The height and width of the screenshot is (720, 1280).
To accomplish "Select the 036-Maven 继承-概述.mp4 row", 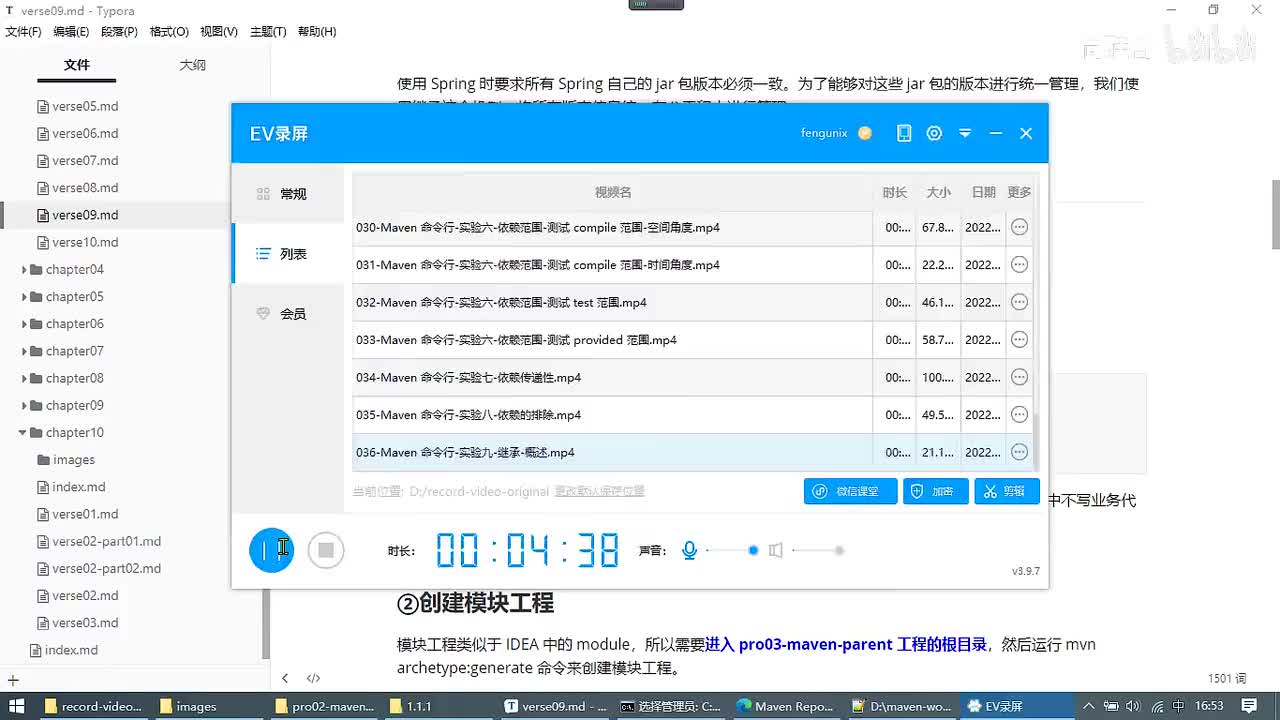I will point(694,452).
